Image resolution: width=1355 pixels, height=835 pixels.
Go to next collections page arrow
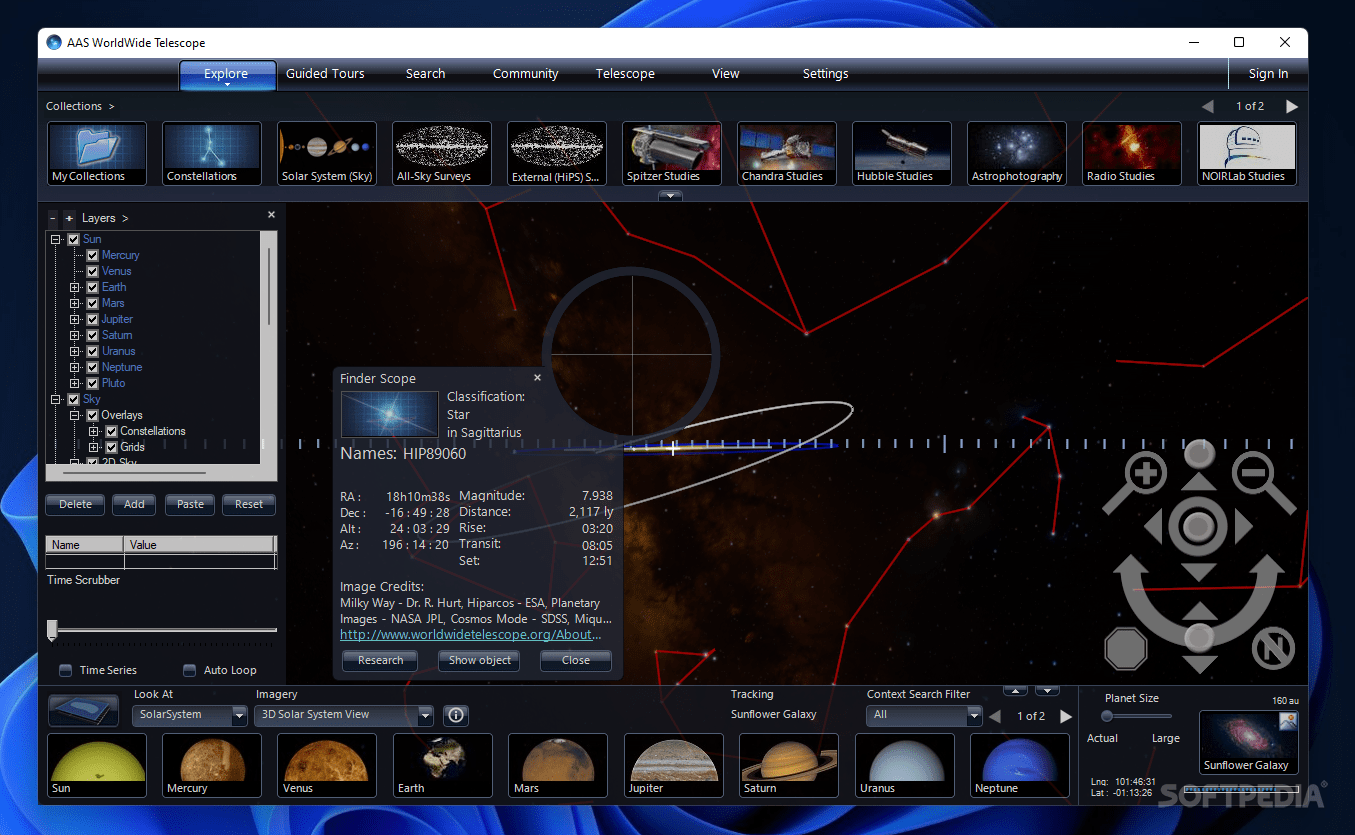[1291, 106]
